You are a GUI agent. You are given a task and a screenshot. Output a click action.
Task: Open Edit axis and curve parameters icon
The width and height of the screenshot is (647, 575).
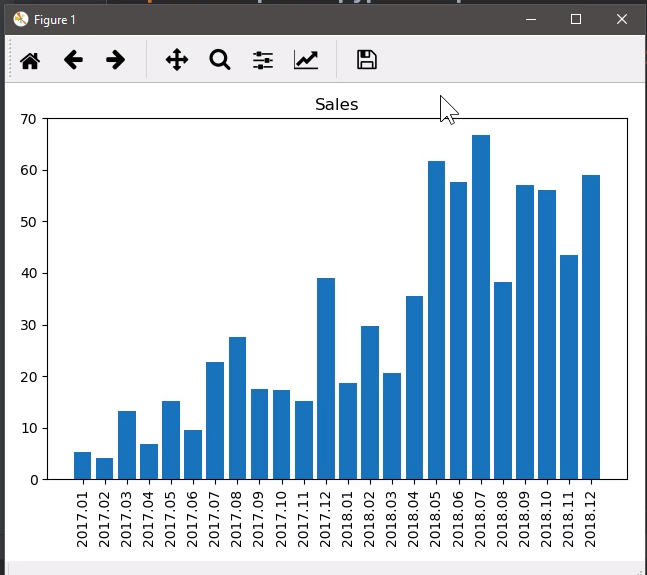pos(306,60)
